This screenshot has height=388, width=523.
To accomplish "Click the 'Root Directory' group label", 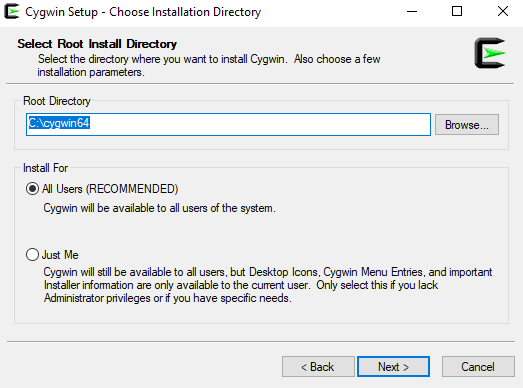I will click(57, 101).
